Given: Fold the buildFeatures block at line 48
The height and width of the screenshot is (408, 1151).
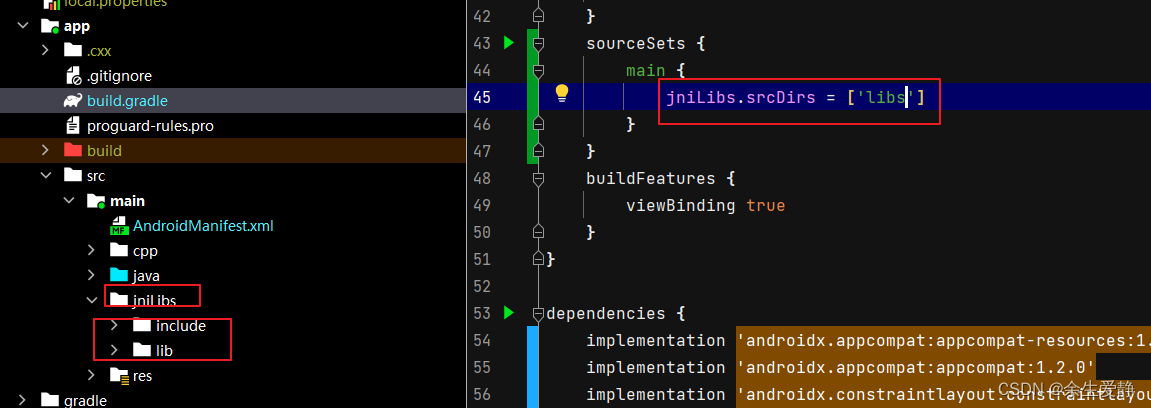Looking at the screenshot, I should point(538,178).
